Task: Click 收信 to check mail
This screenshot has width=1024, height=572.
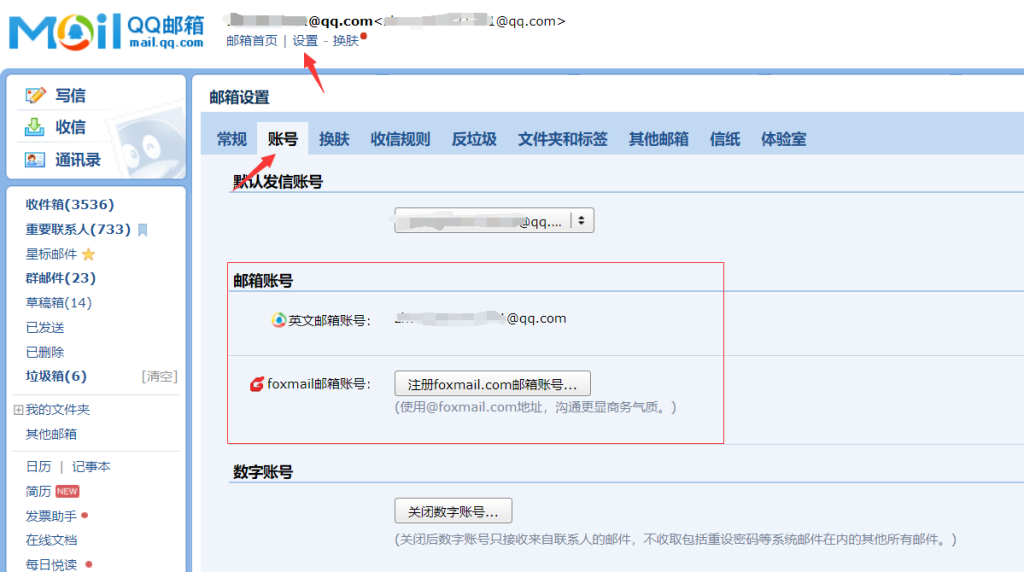Action: pos(71,127)
